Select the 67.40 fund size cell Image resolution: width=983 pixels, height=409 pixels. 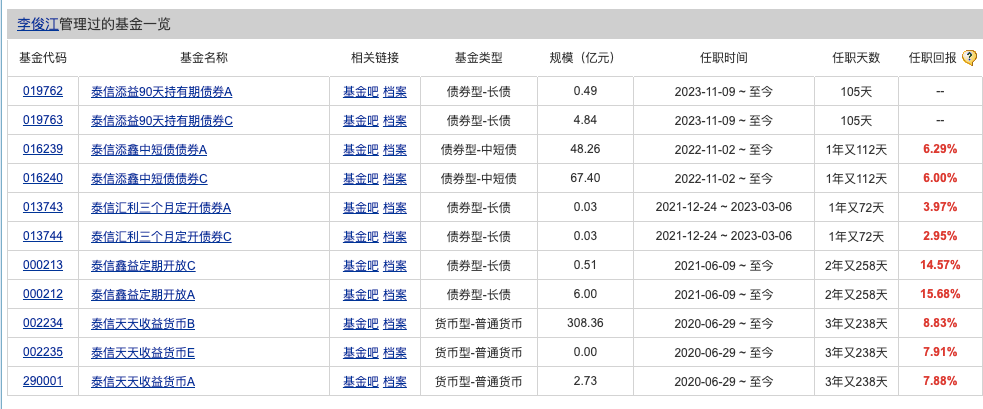(585, 178)
